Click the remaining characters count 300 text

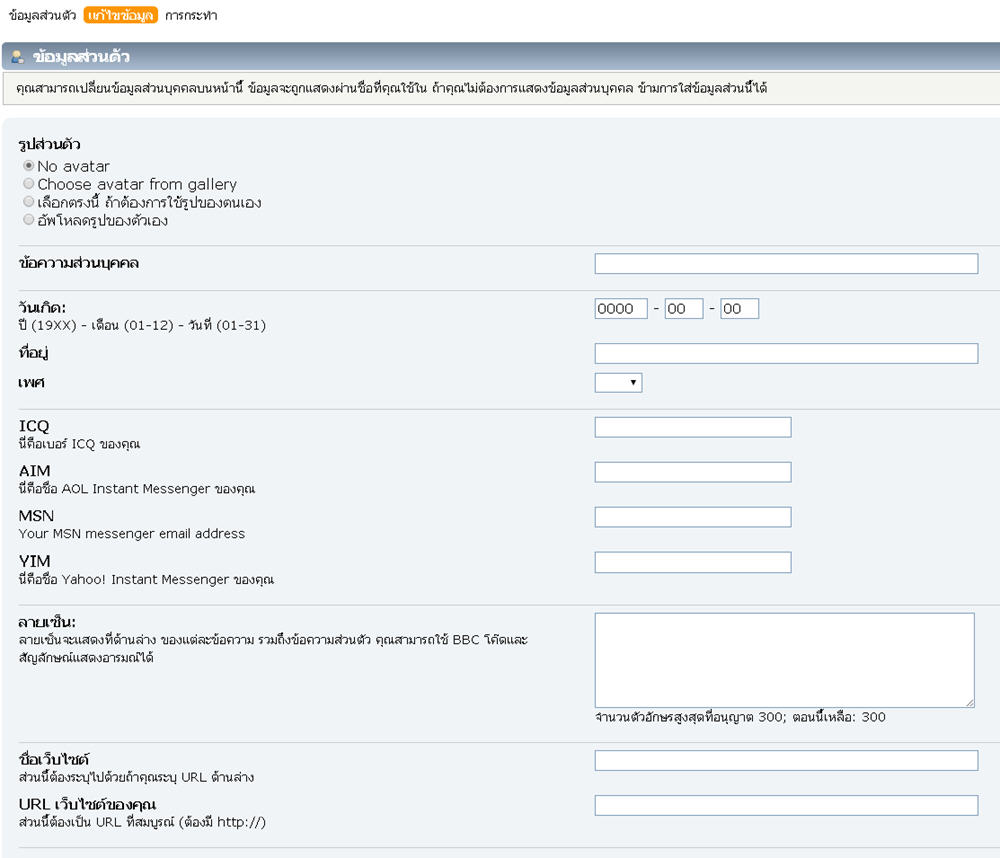(x=873, y=717)
